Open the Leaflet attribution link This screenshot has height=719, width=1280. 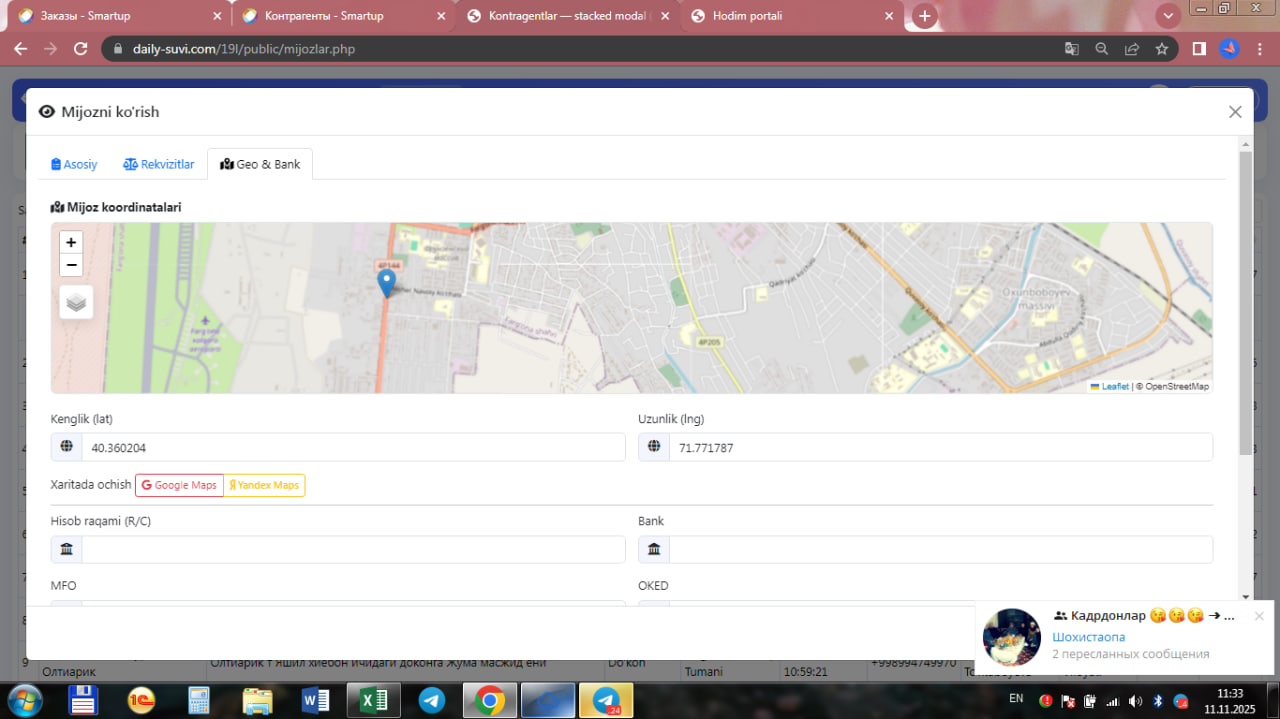tap(1114, 386)
